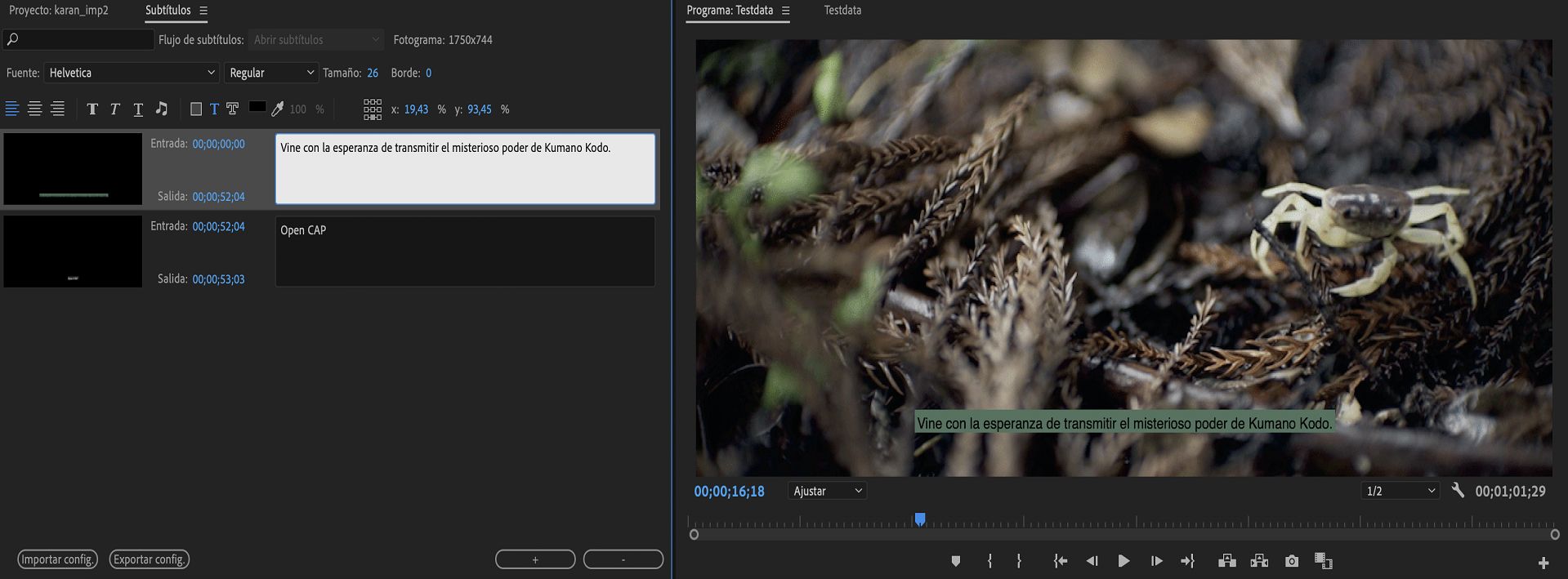Viewport: 1568px width, 579px height.
Task: Select the Open CAP caption text box
Action: click(464, 252)
